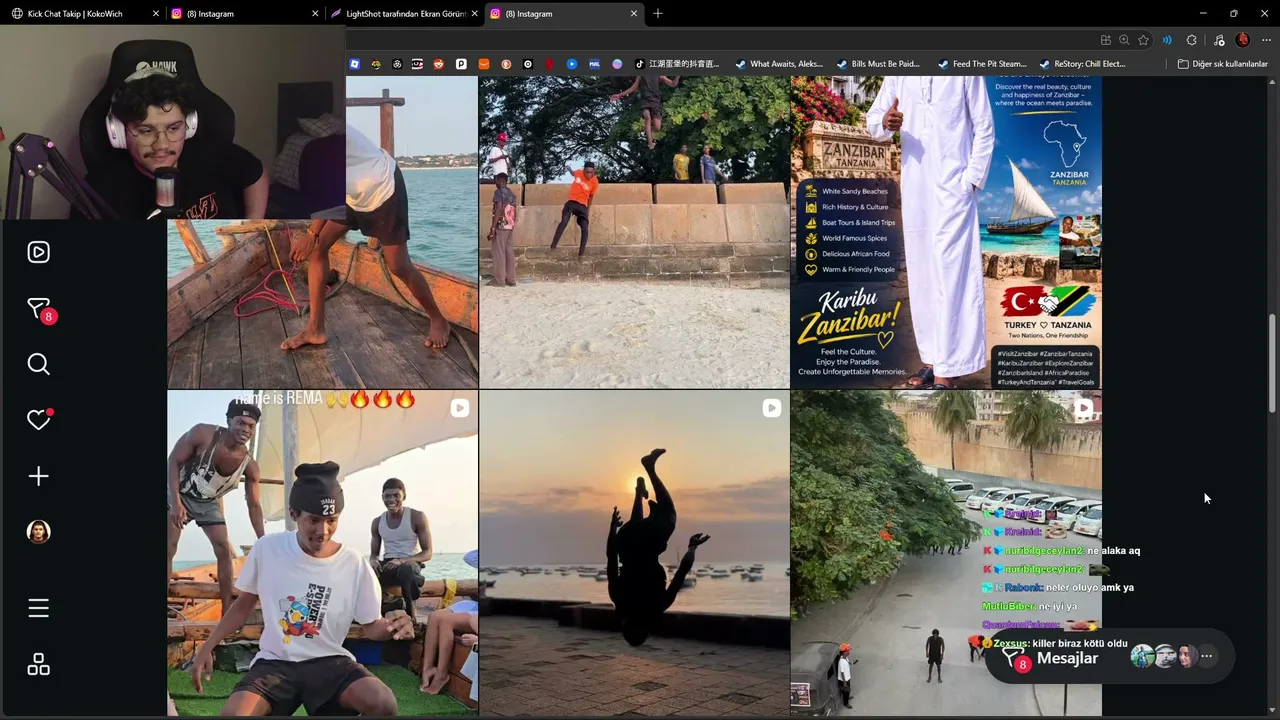Open the TikTok Chinese-titled bookmark
This screenshot has height=720, width=1280.
click(x=677, y=64)
